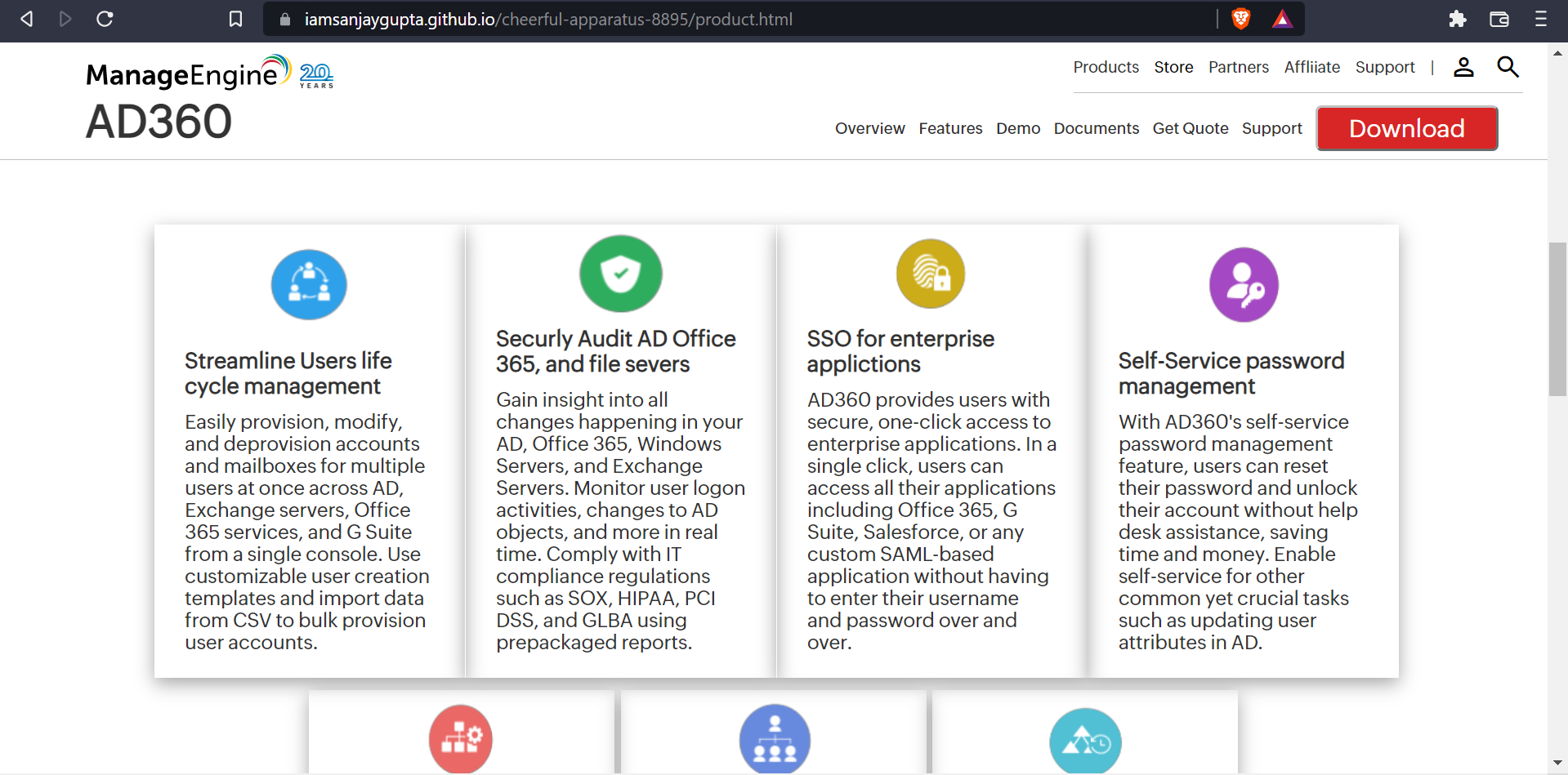
Task: Click Get Quote link
Action: coord(1191,128)
